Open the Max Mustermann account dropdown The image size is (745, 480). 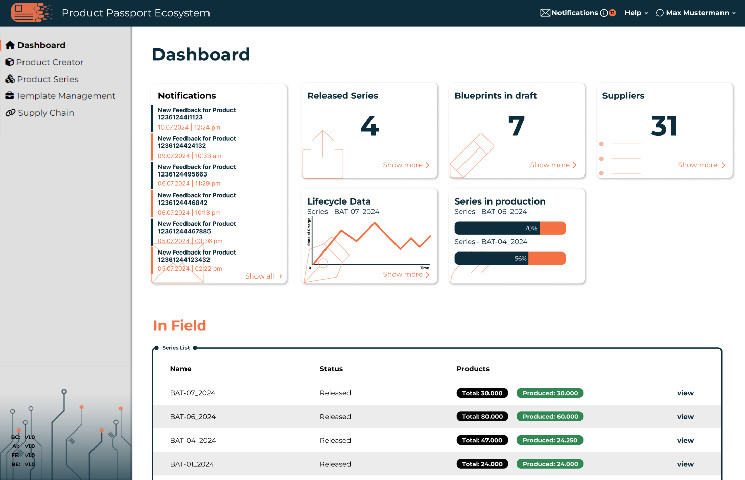pyautogui.click(x=699, y=13)
